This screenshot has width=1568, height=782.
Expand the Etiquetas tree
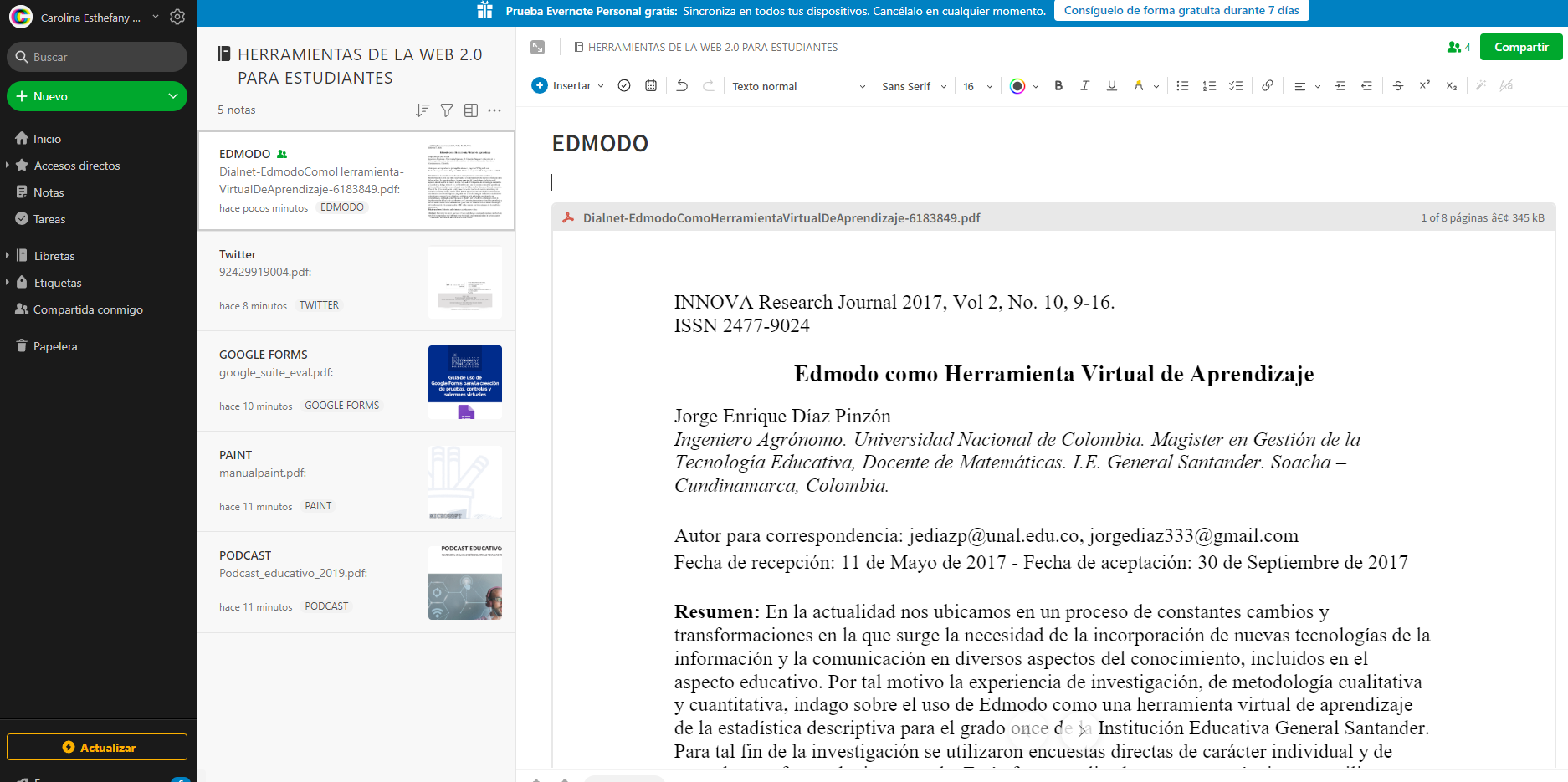click(x=8, y=283)
